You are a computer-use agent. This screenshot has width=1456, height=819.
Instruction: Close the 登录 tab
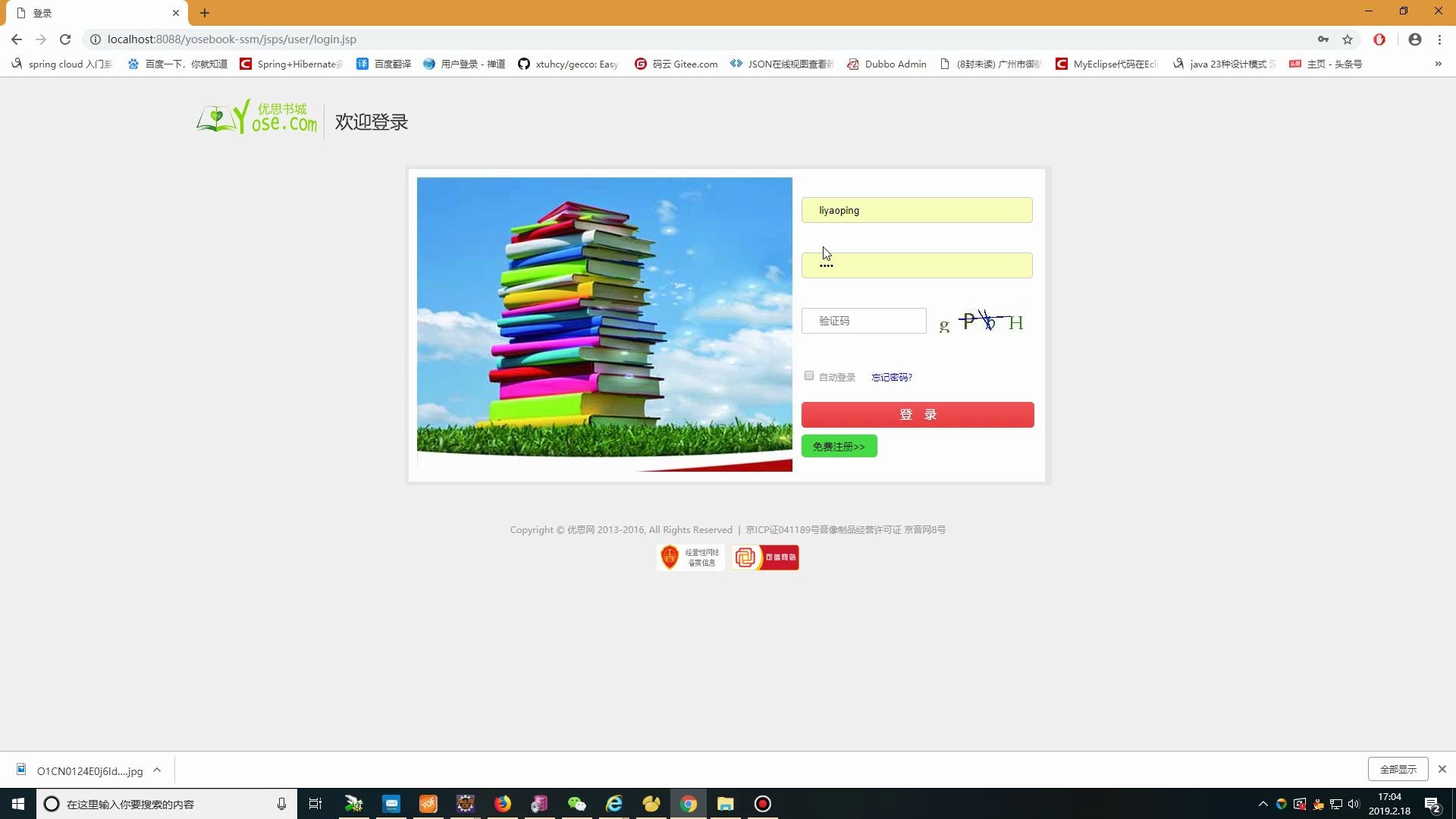coord(176,13)
